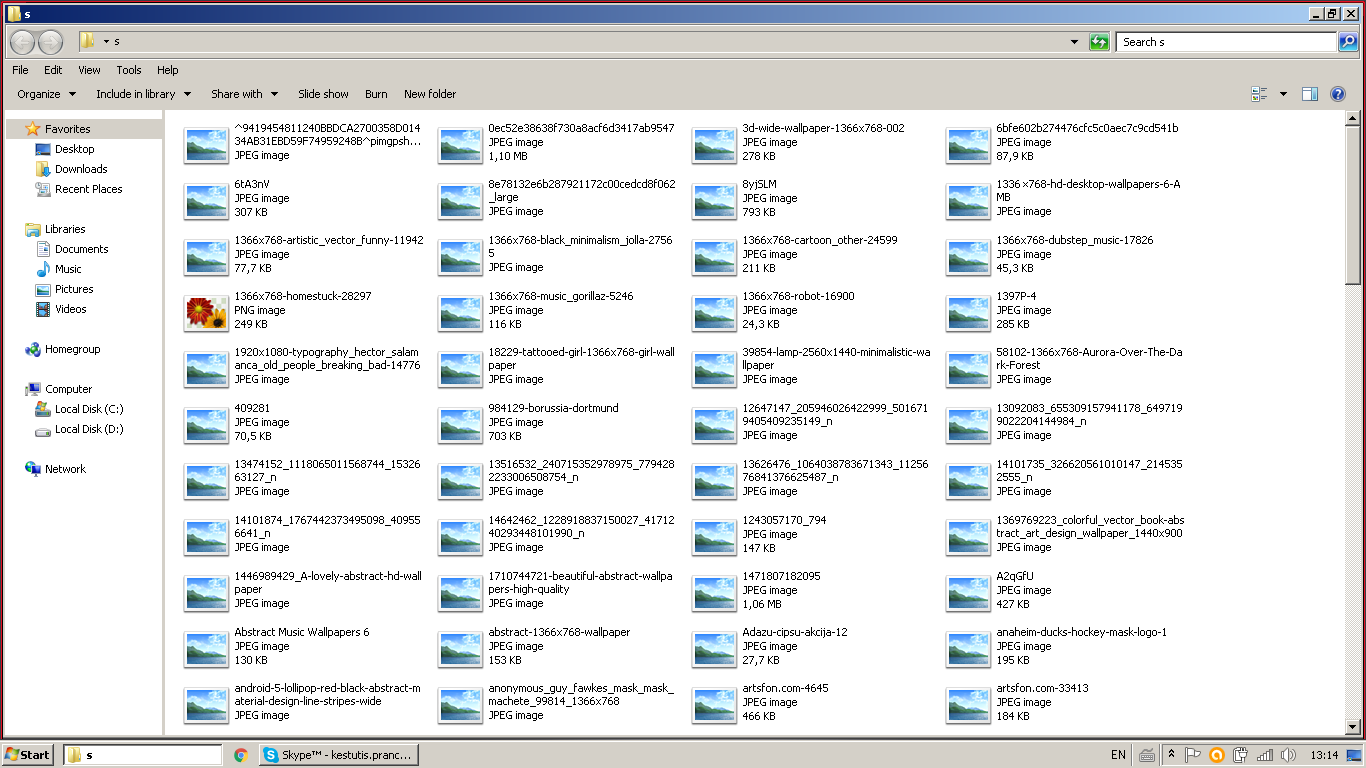Open network signal tray icon
This screenshot has height=768, width=1366.
(x=1265, y=755)
